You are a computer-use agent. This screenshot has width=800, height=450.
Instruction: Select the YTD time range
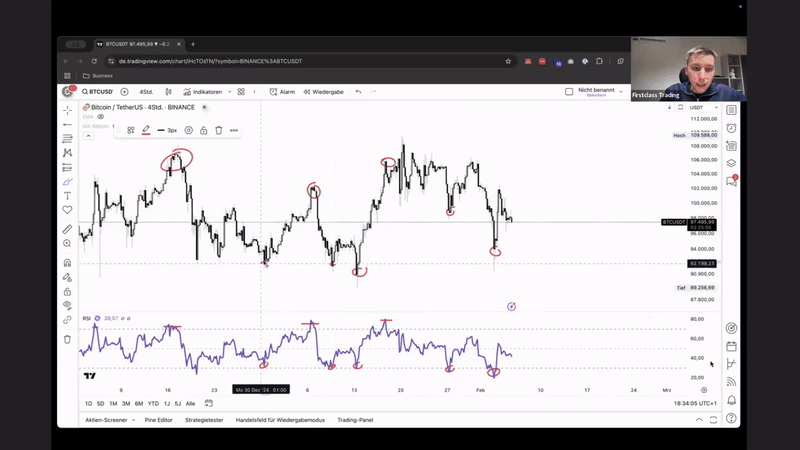153,404
